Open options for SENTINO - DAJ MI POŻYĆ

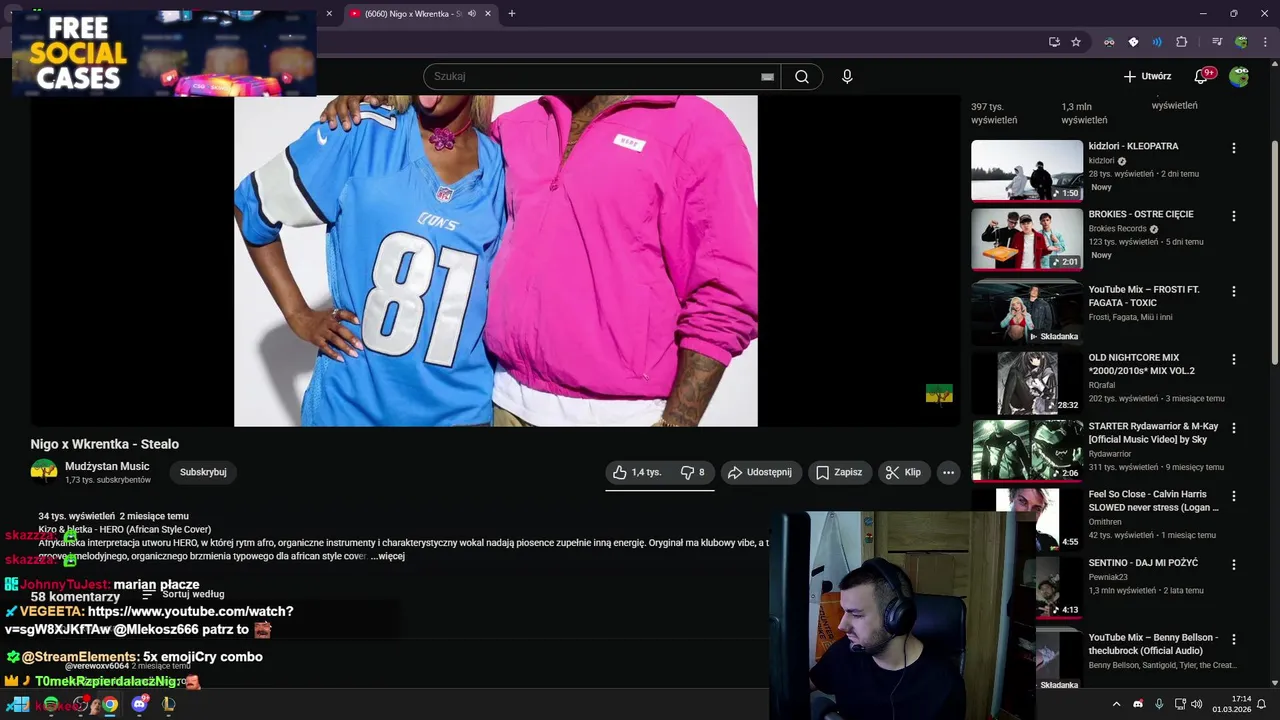[1233, 564]
